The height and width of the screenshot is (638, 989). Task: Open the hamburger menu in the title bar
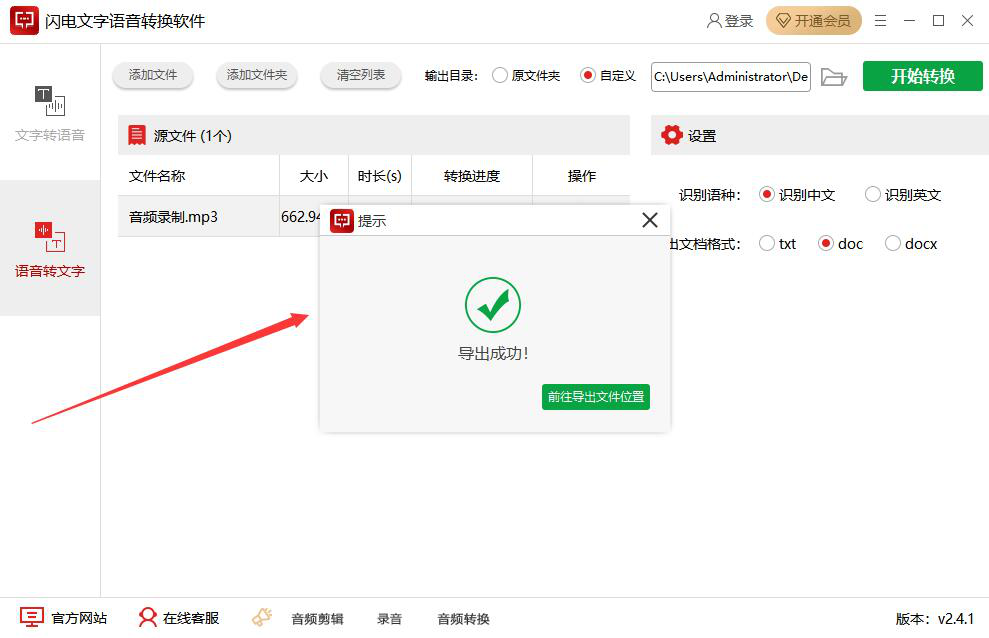(881, 21)
